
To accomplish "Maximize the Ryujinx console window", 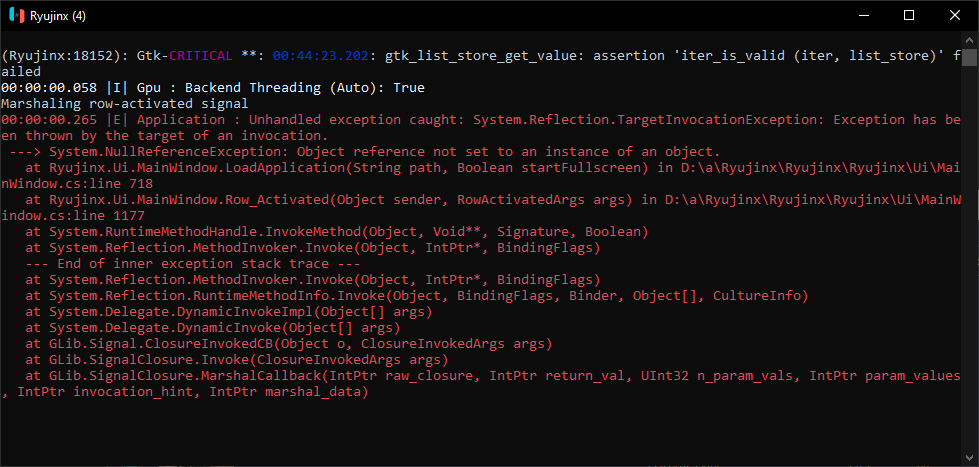I will (909, 15).
